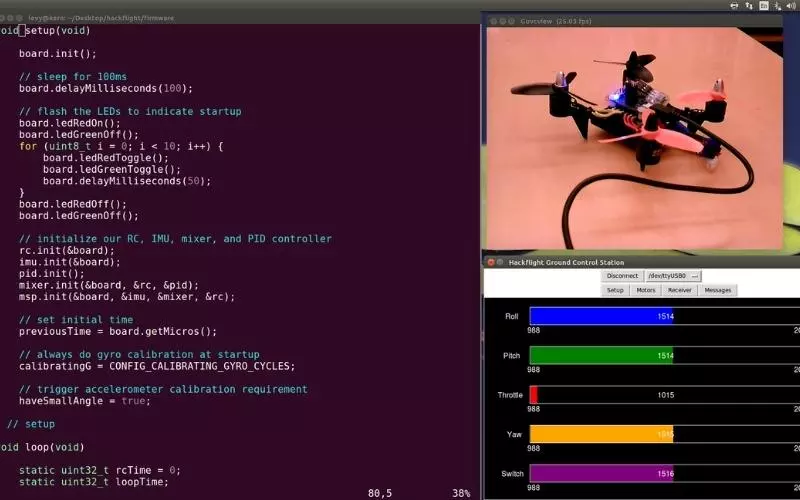The height and width of the screenshot is (500, 800).
Task: Click the line 'static uint32_t rcTime = 0;'
Action: click(x=99, y=470)
